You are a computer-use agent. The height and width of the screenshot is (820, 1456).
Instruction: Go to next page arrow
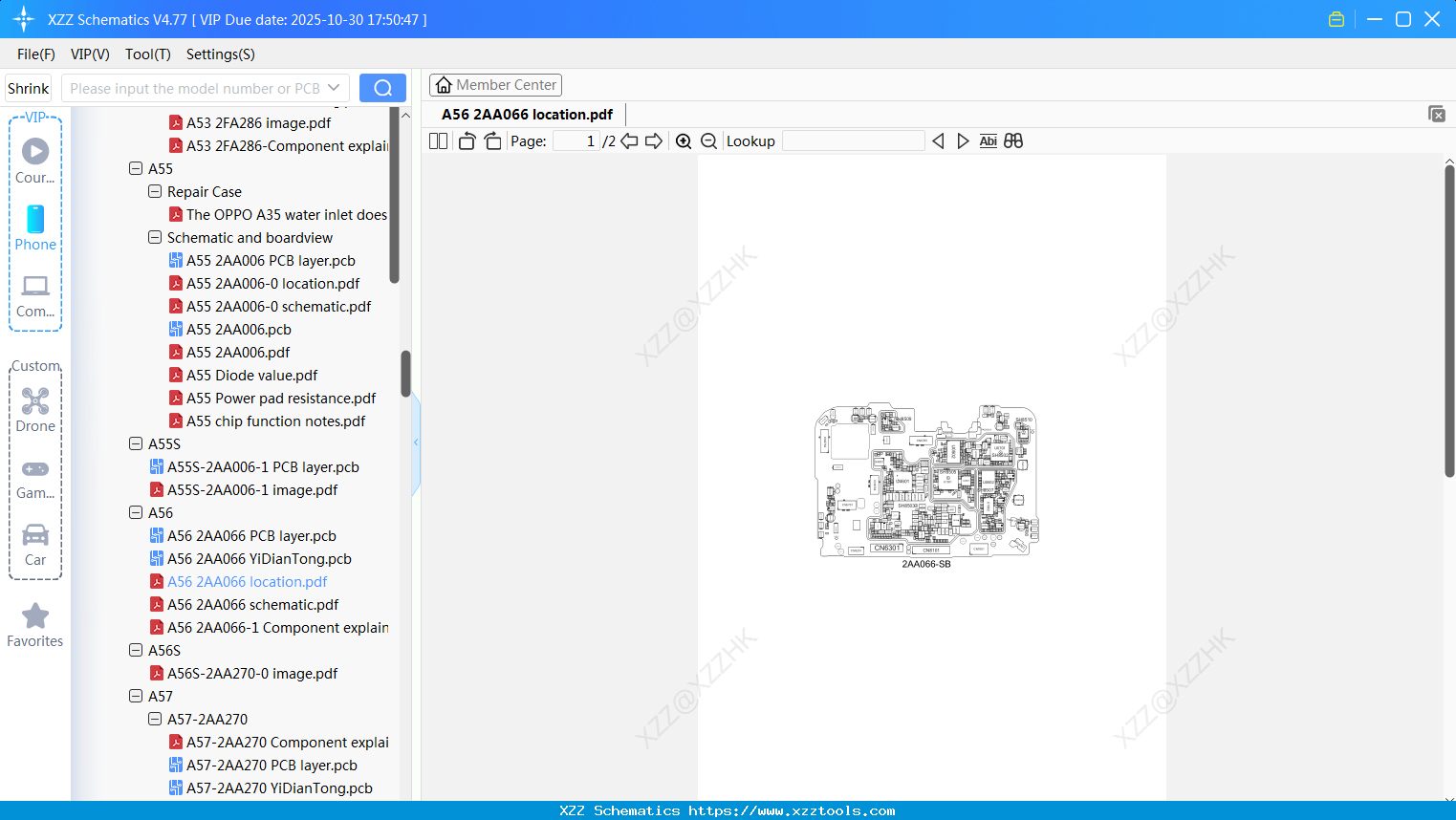(654, 140)
